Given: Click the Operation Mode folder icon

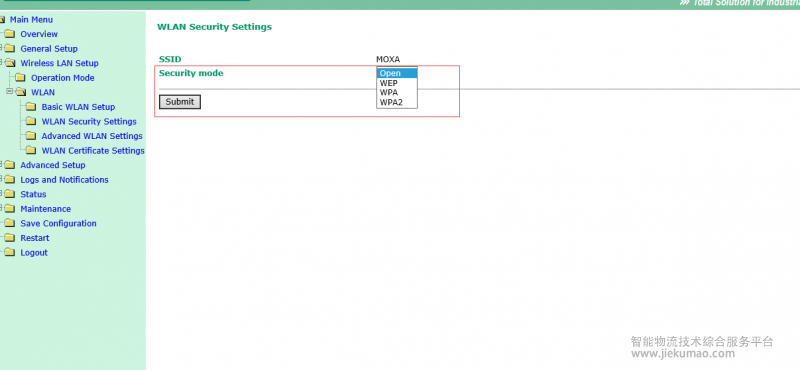Looking at the screenshot, I should tap(20, 78).
